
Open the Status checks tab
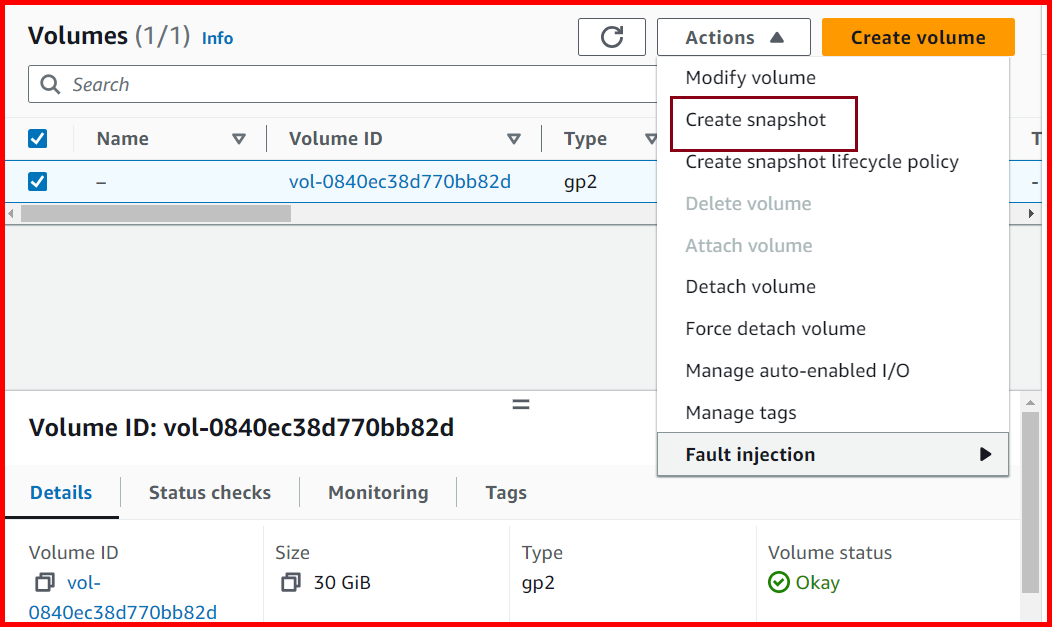point(209,492)
